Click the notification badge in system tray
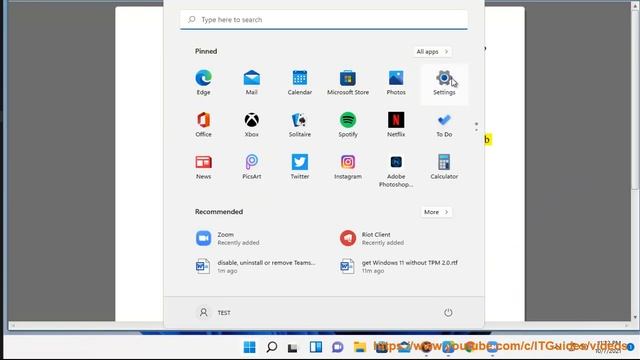Screen dimensions: 640x360 (630, 347)
